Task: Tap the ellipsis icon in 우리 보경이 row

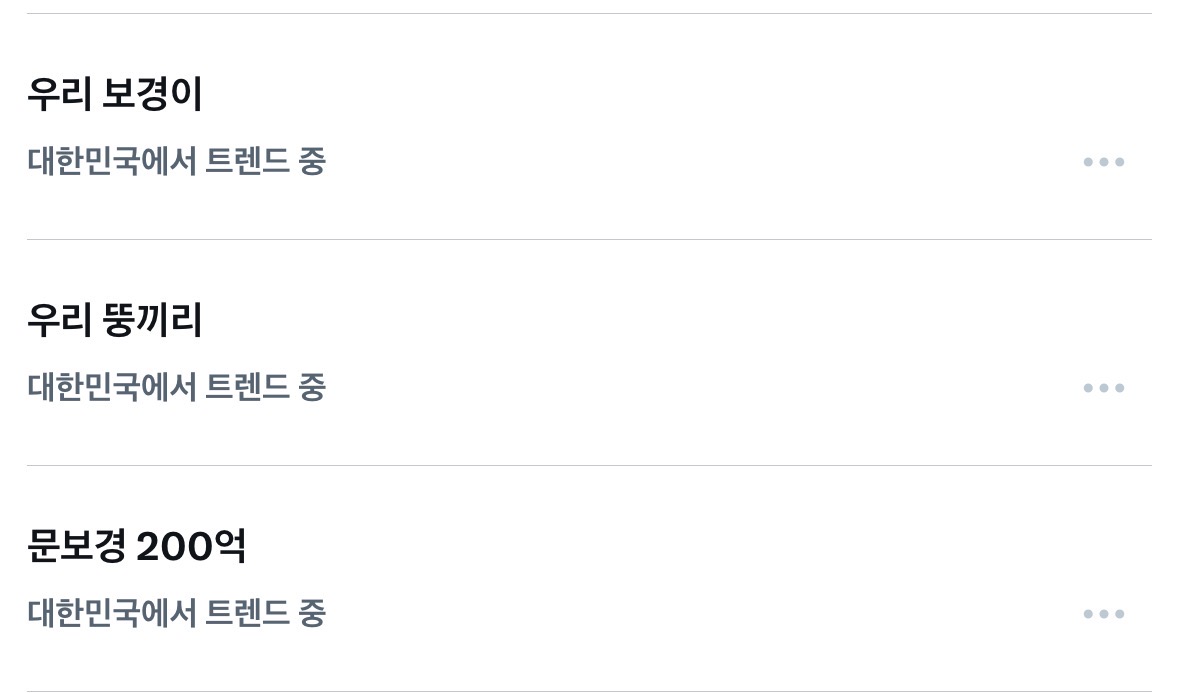Action: pyautogui.click(x=1104, y=162)
